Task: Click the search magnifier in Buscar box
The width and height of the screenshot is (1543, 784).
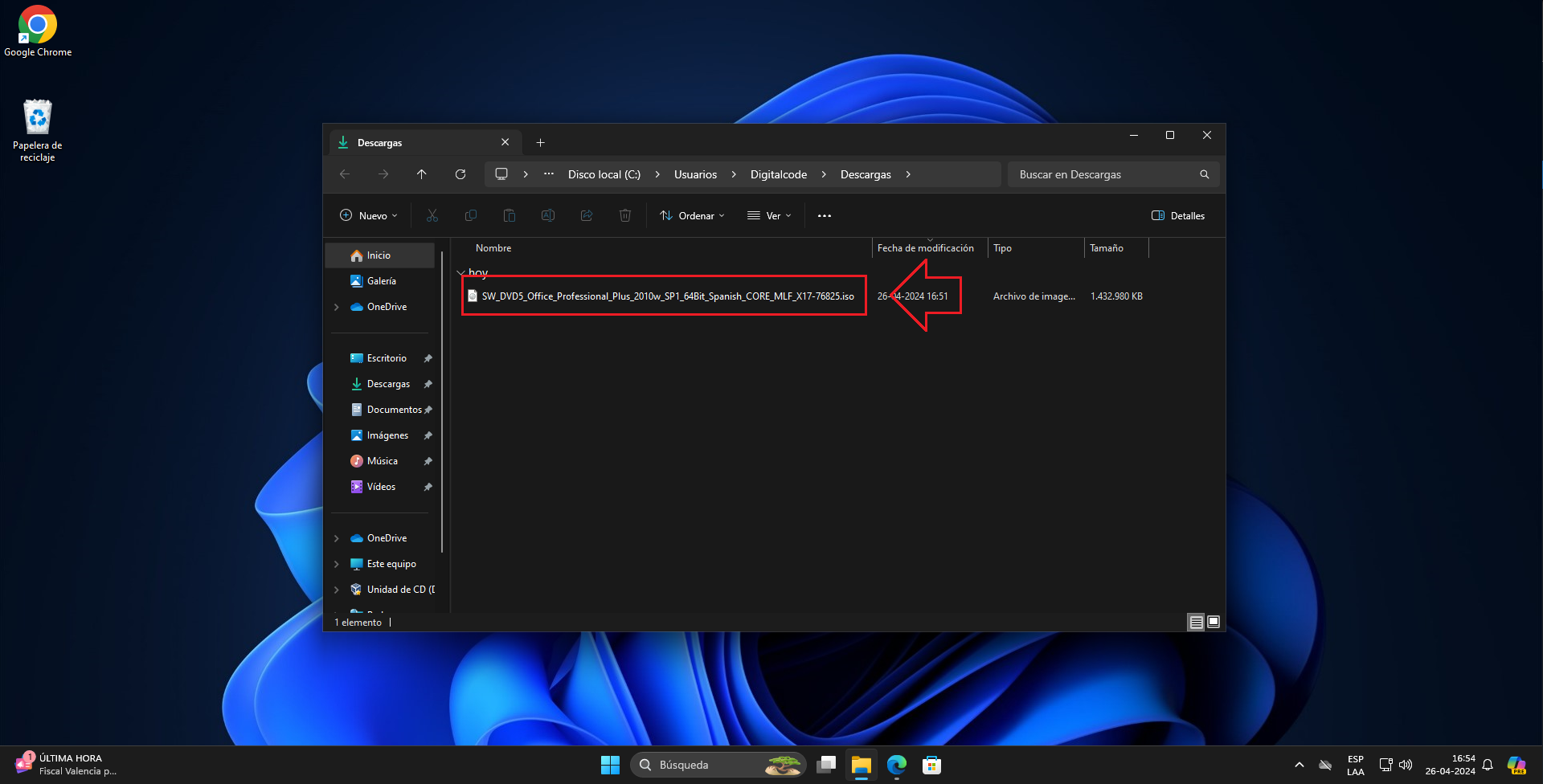Action: click(1204, 174)
